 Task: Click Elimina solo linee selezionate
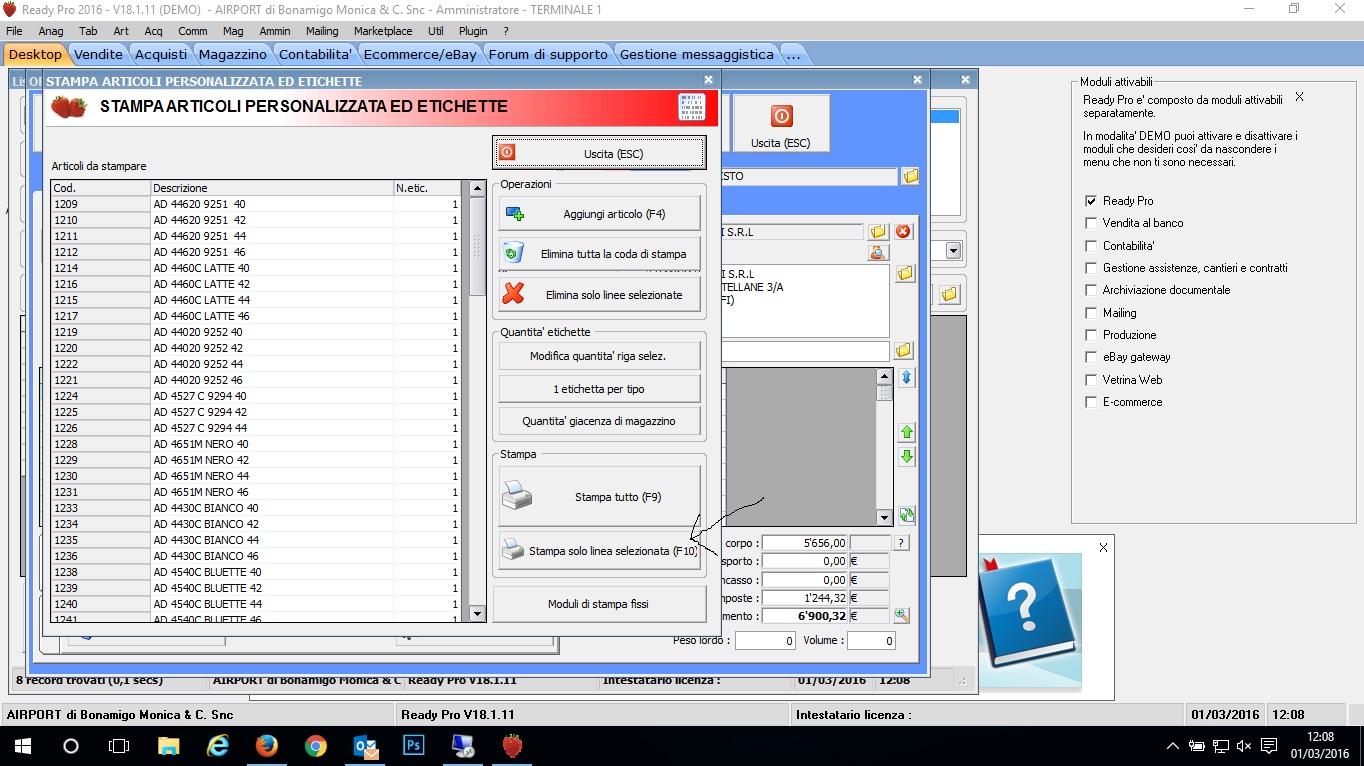600,295
